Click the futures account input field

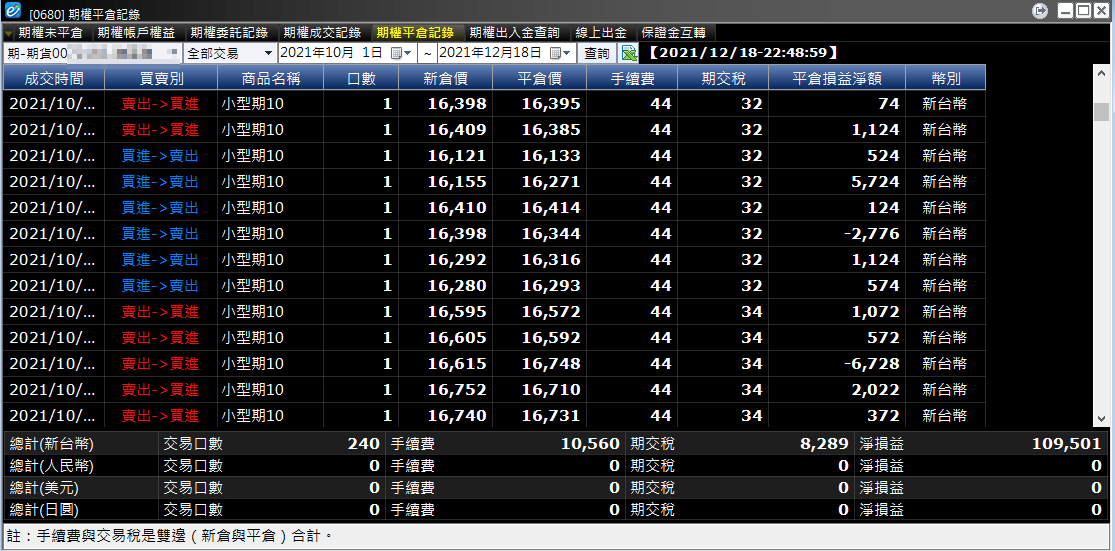pos(92,53)
